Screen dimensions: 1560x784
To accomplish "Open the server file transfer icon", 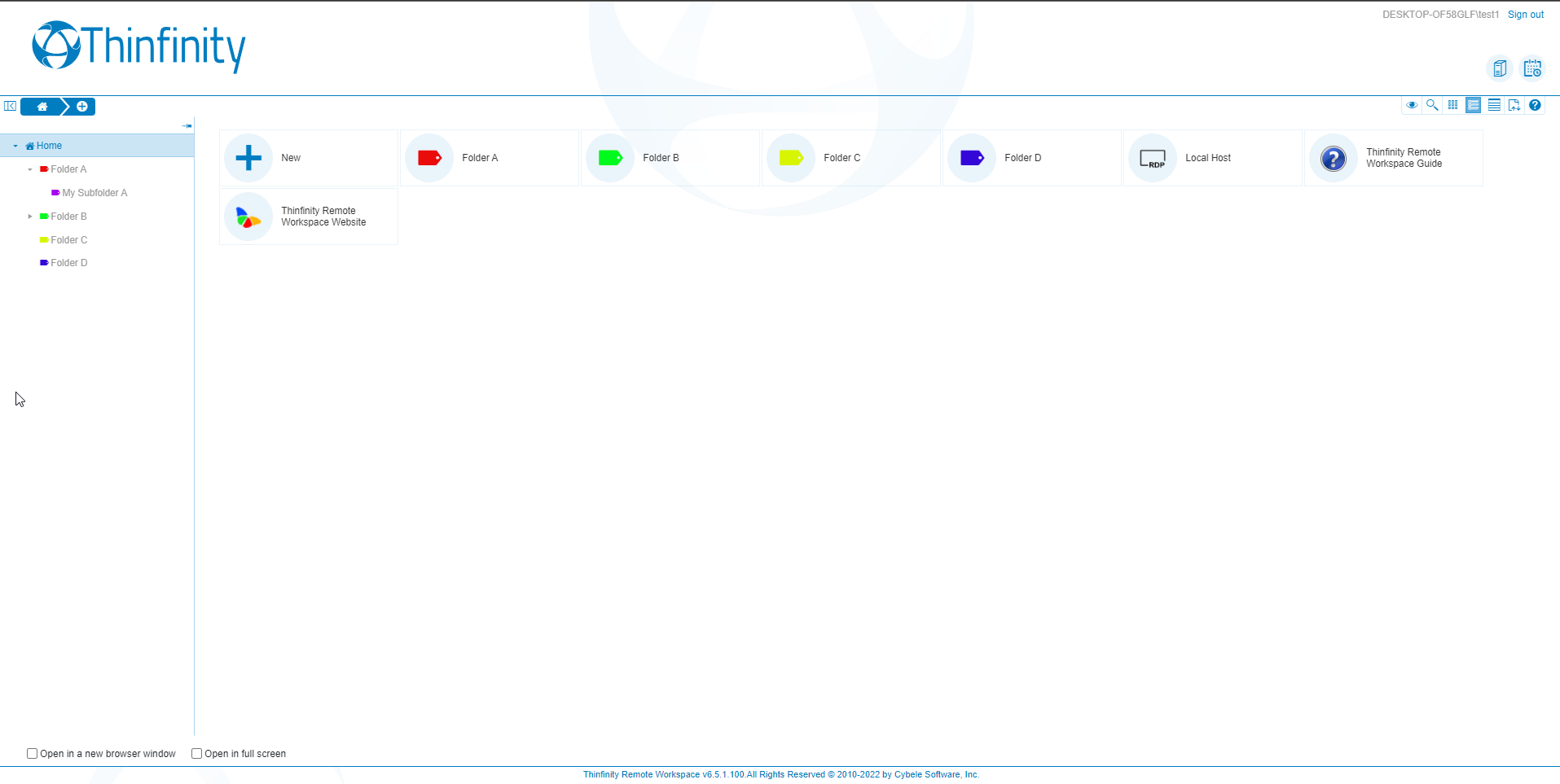I will tap(1500, 68).
